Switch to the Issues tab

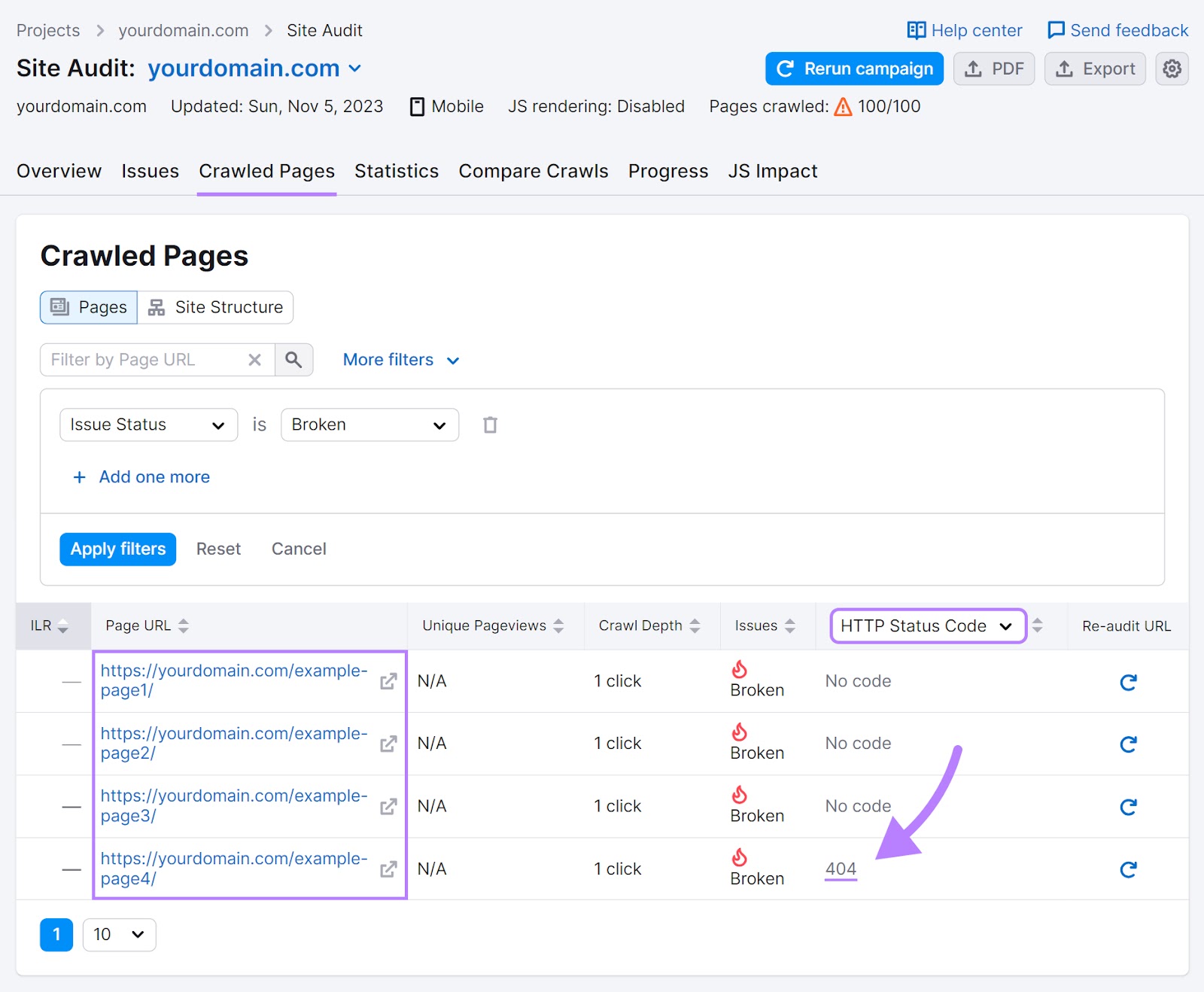pyautogui.click(x=150, y=171)
